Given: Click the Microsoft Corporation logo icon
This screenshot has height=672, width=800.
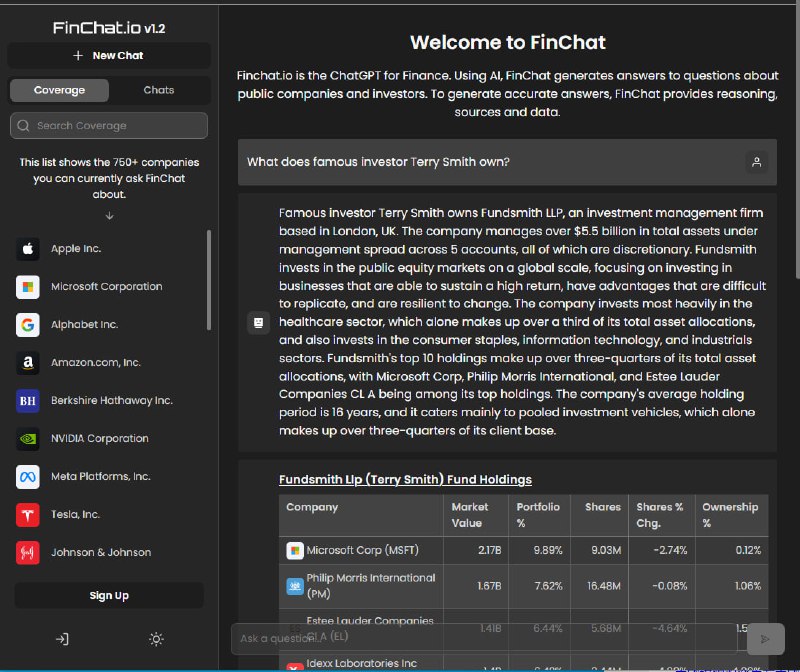Looking at the screenshot, I should [28, 287].
